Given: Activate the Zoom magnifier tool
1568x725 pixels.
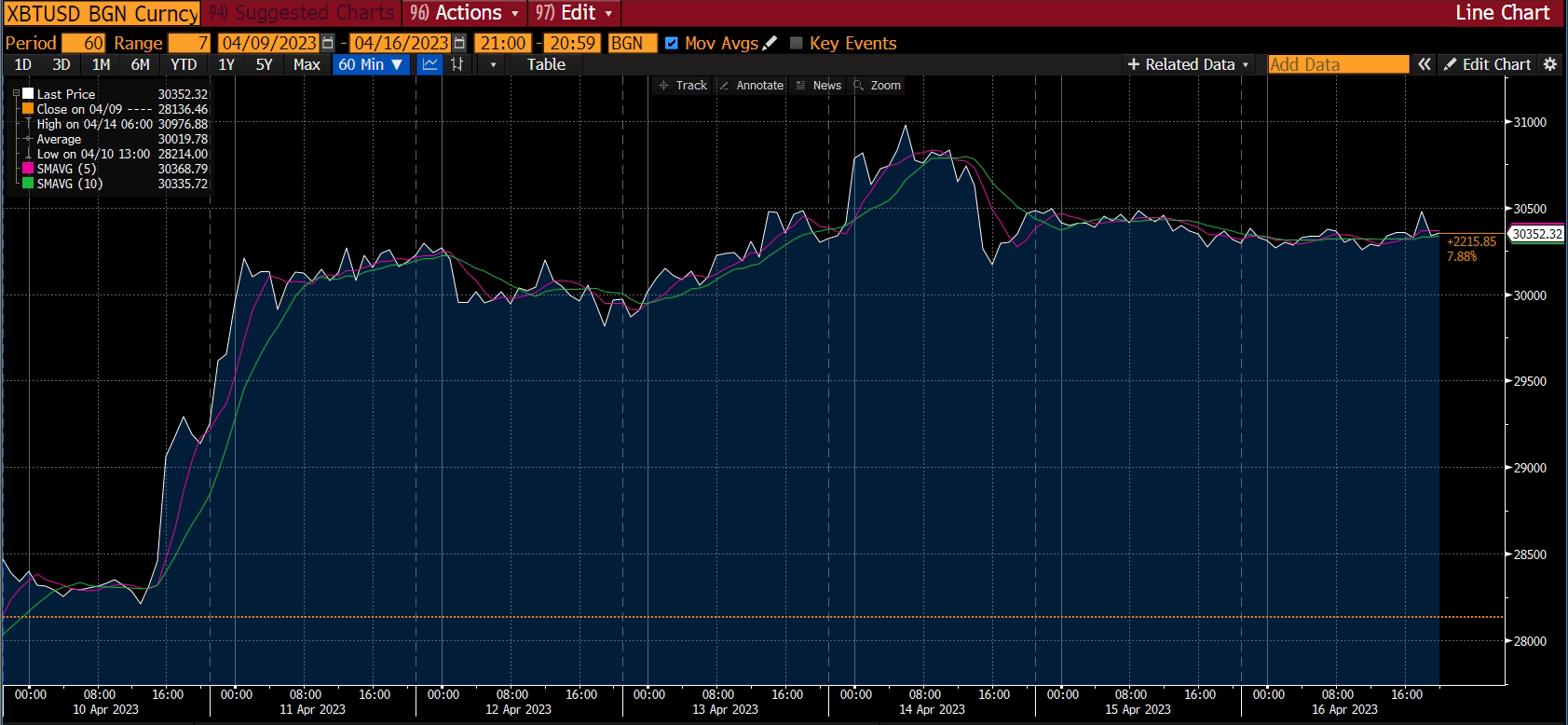Looking at the screenshot, I should click(x=877, y=85).
